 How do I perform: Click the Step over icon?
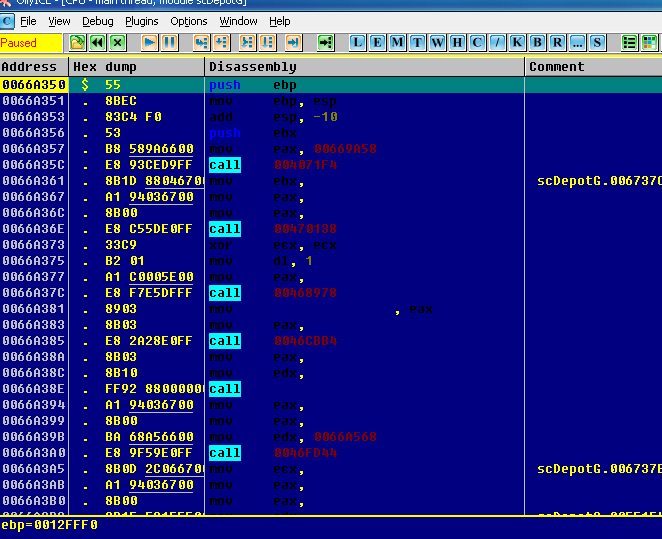coord(222,43)
